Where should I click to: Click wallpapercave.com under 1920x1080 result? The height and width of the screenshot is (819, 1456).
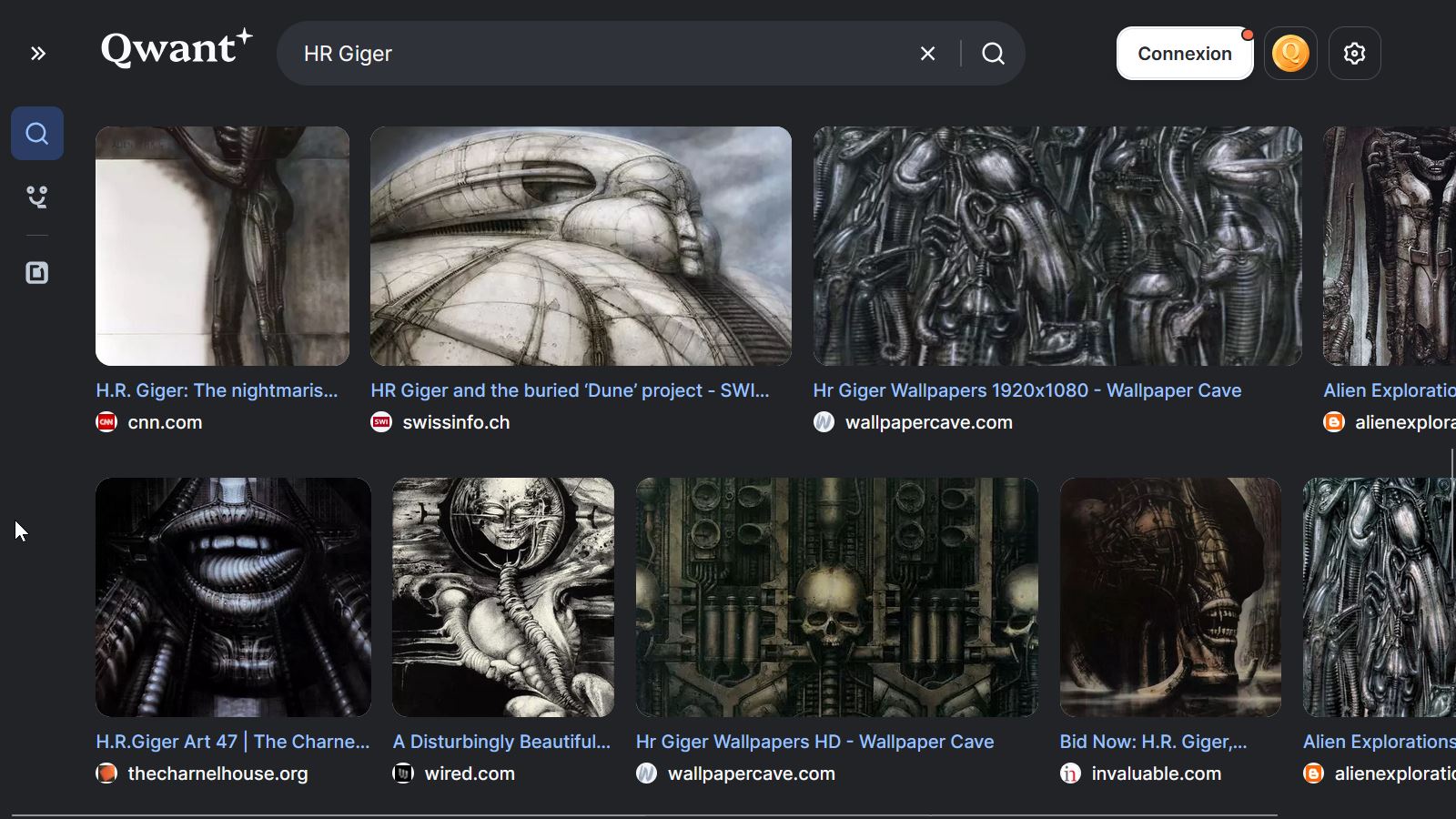coord(929,422)
